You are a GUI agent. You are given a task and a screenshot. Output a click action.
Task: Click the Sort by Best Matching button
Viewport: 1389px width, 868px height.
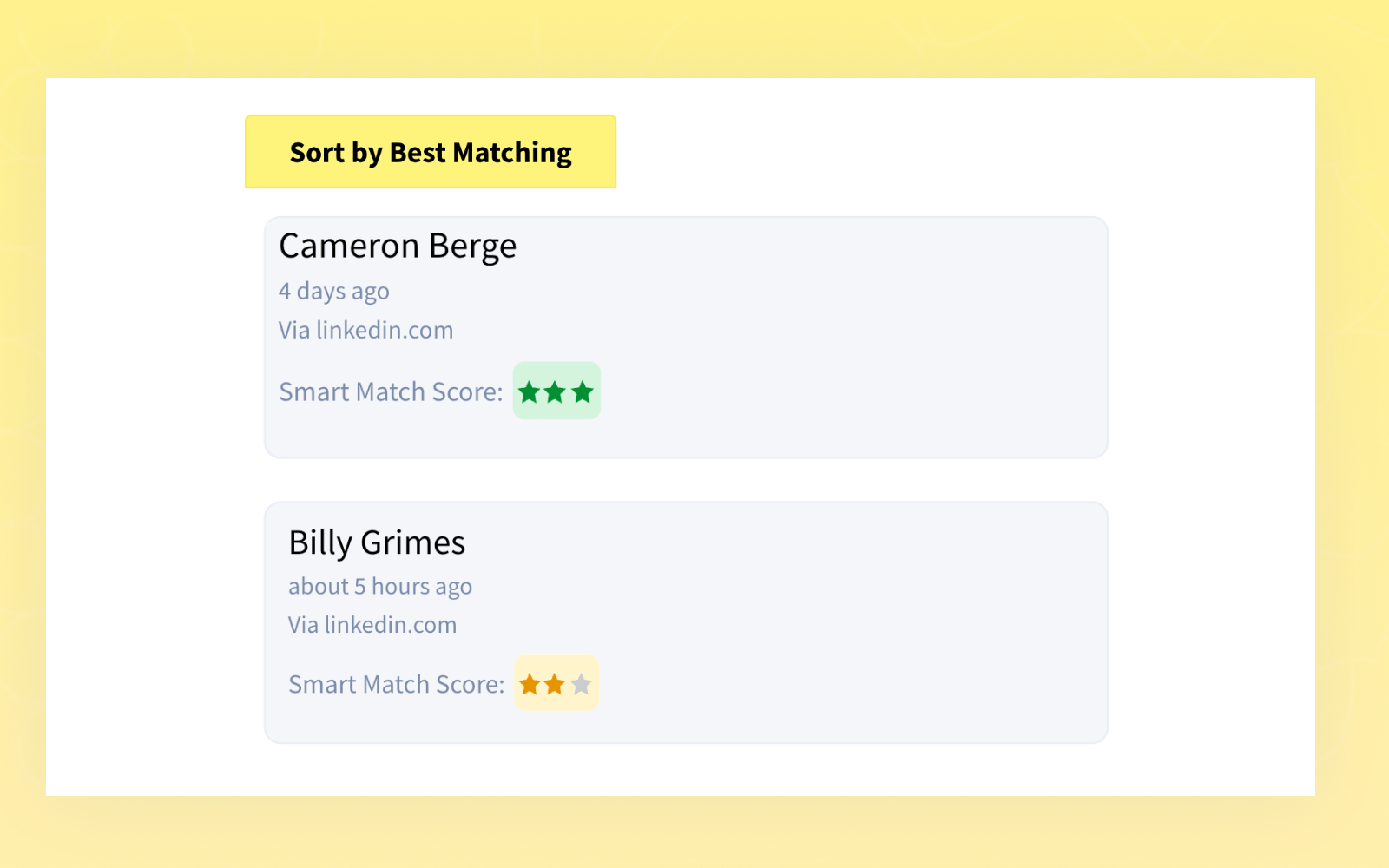point(430,152)
